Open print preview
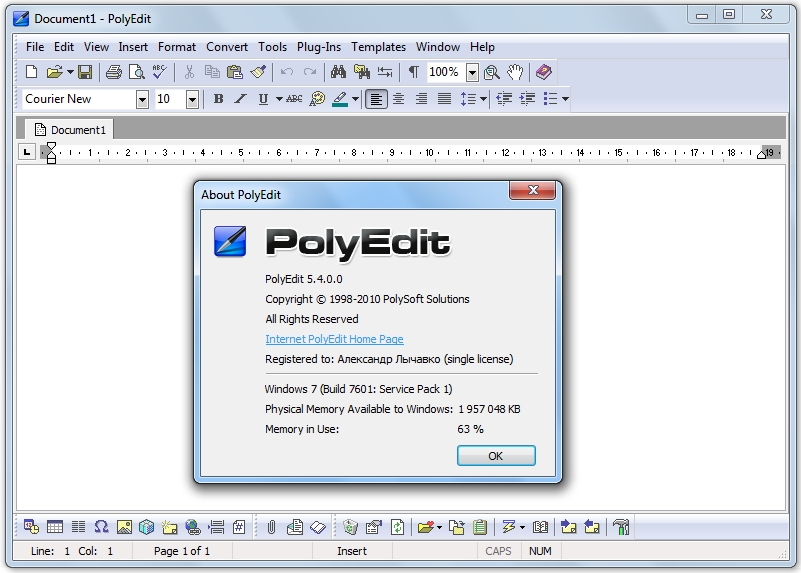Viewport: 801px width, 573px height. point(136,72)
